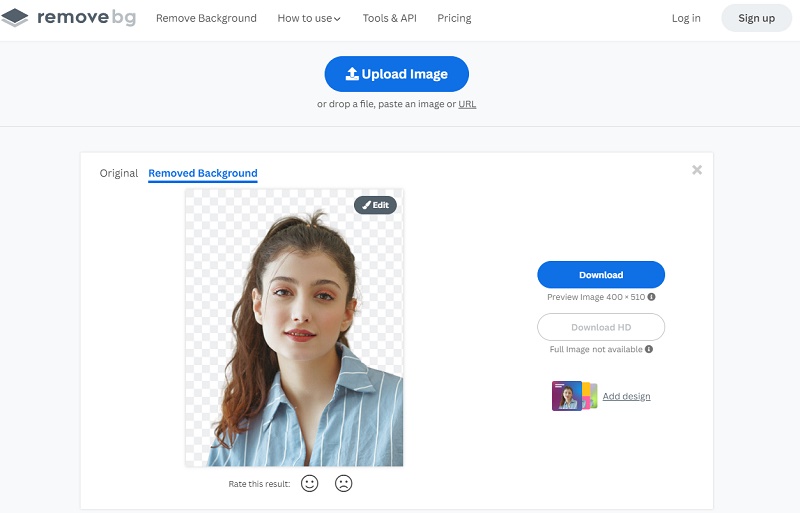Close the result panel with X
800x513 pixels.
(x=697, y=170)
